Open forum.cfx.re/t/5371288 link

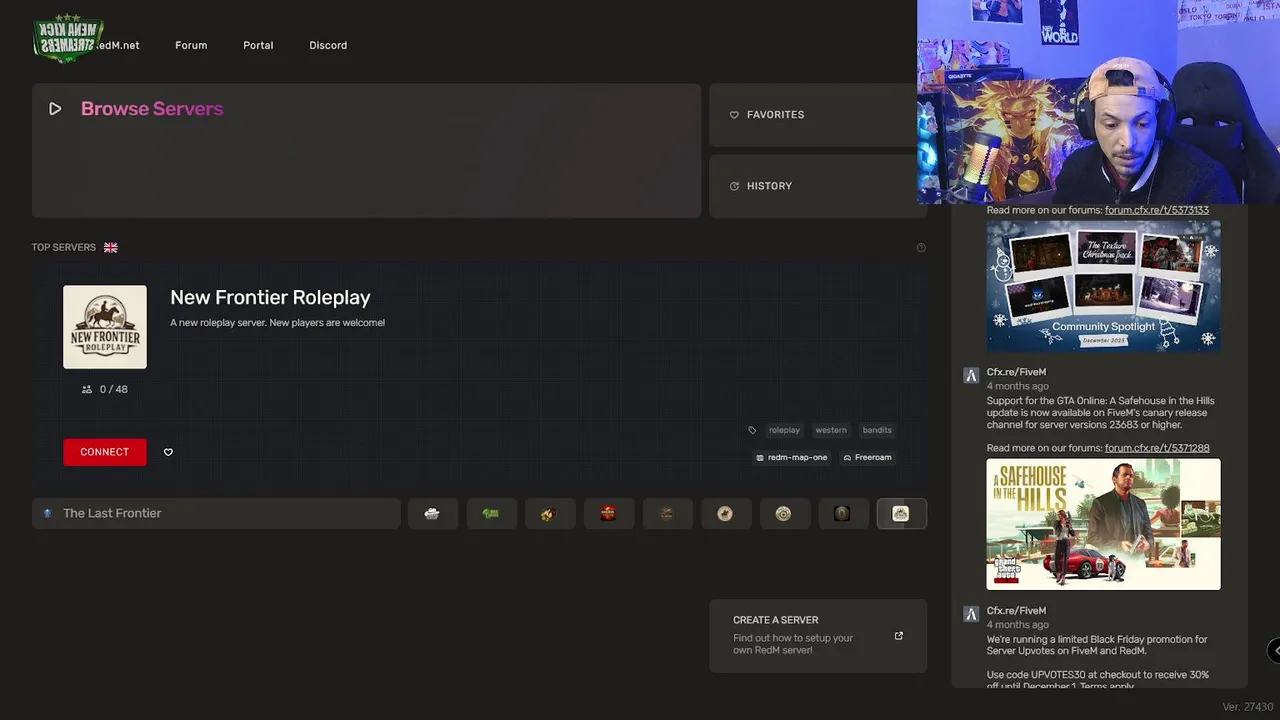[1157, 448]
